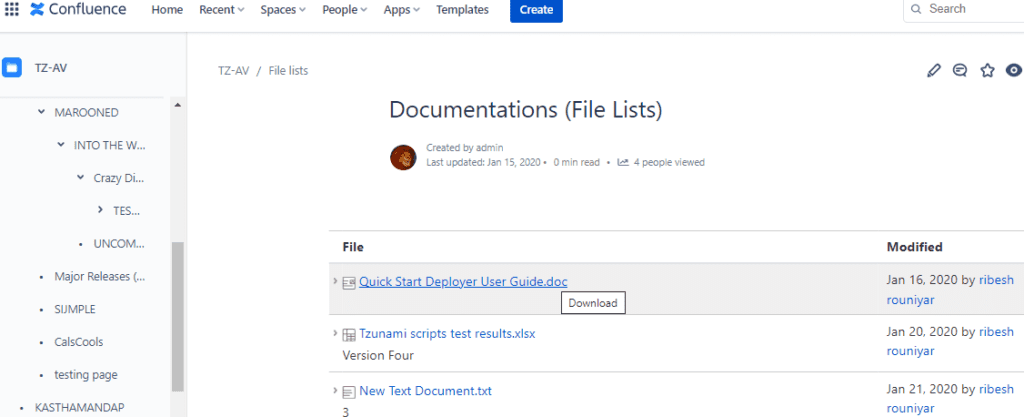Expand the TES... tree item

click(x=100, y=210)
